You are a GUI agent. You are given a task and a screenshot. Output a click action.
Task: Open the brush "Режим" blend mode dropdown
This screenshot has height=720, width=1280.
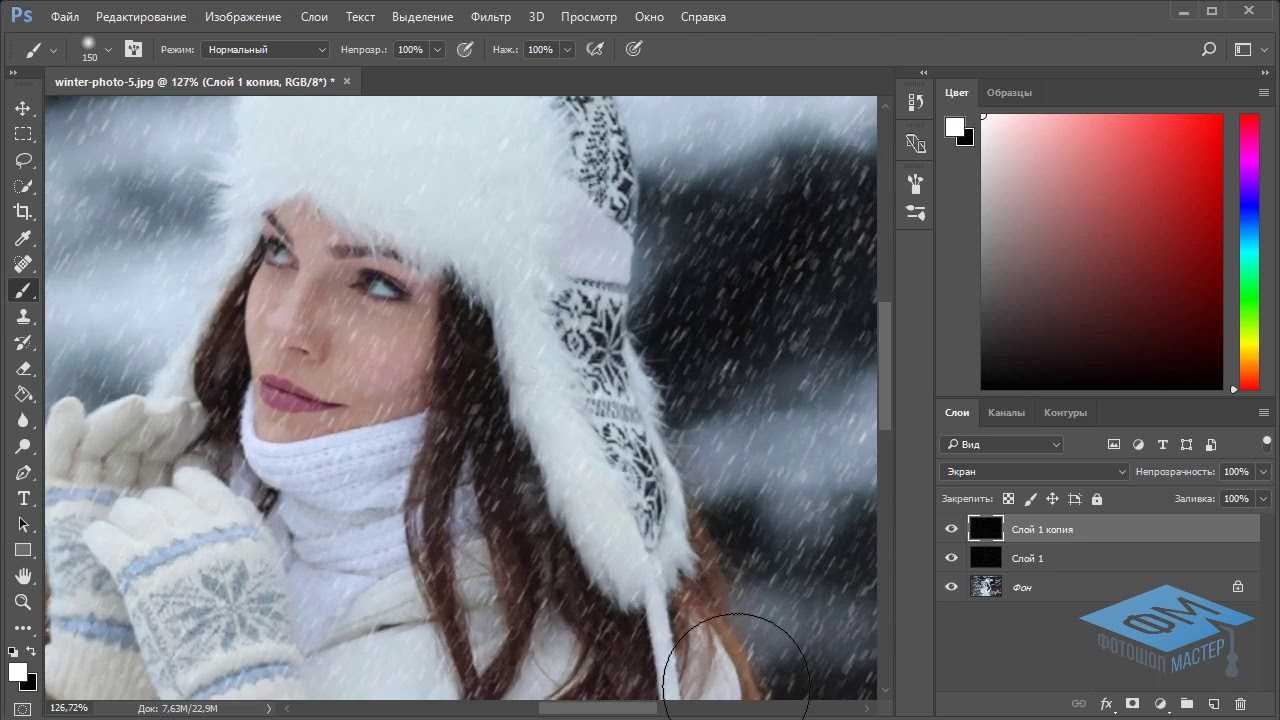(265, 49)
